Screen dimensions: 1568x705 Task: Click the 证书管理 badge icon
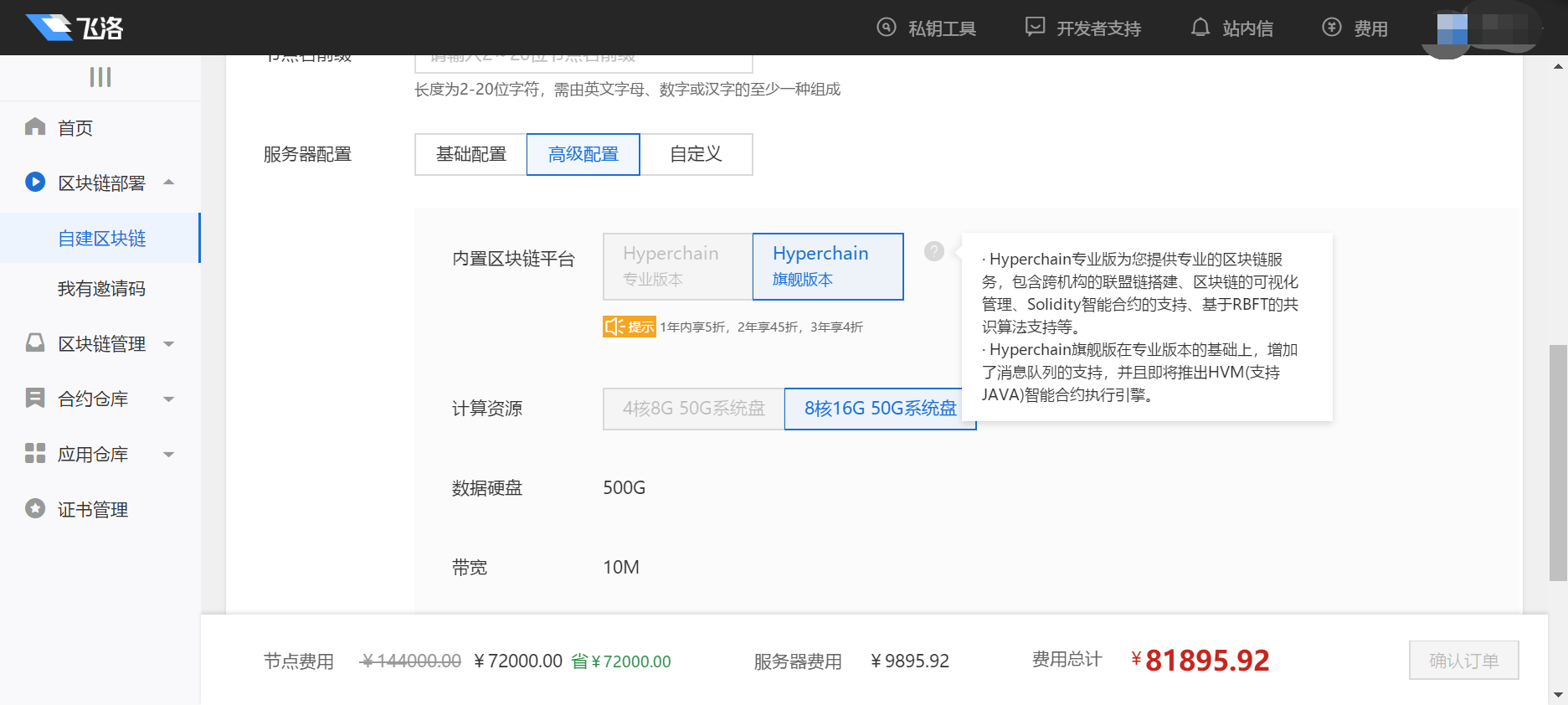pos(35,508)
